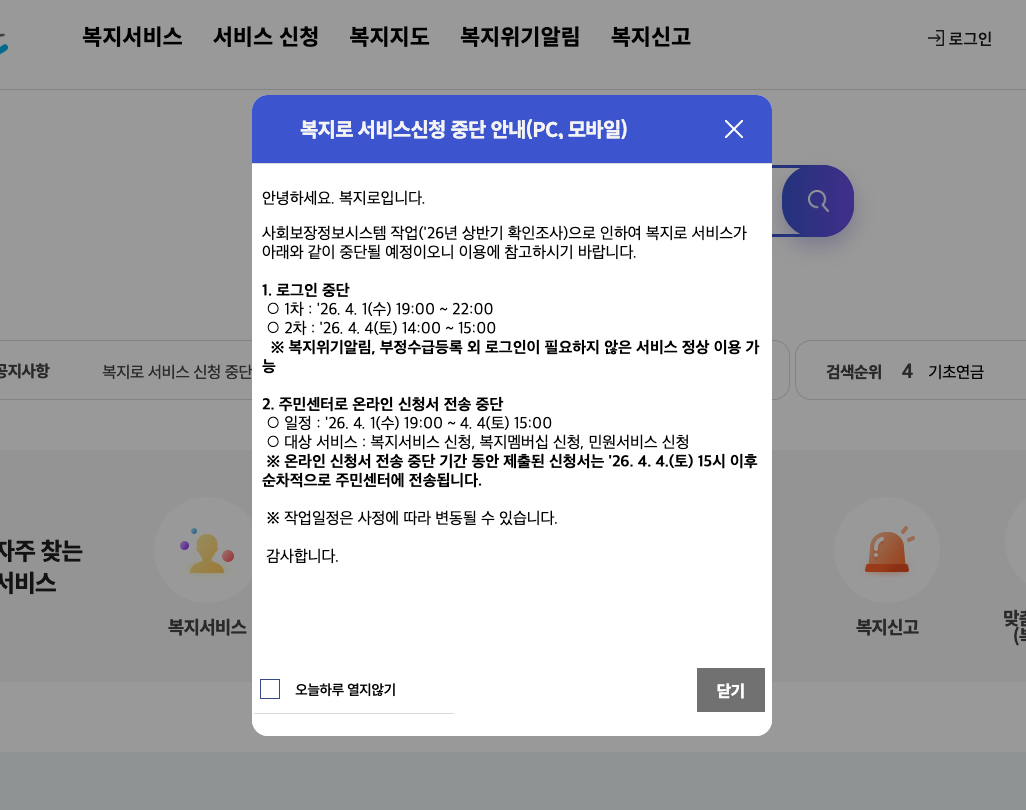1026x810 pixels.
Task: Open the 복지지도 top menu
Action: (x=389, y=37)
